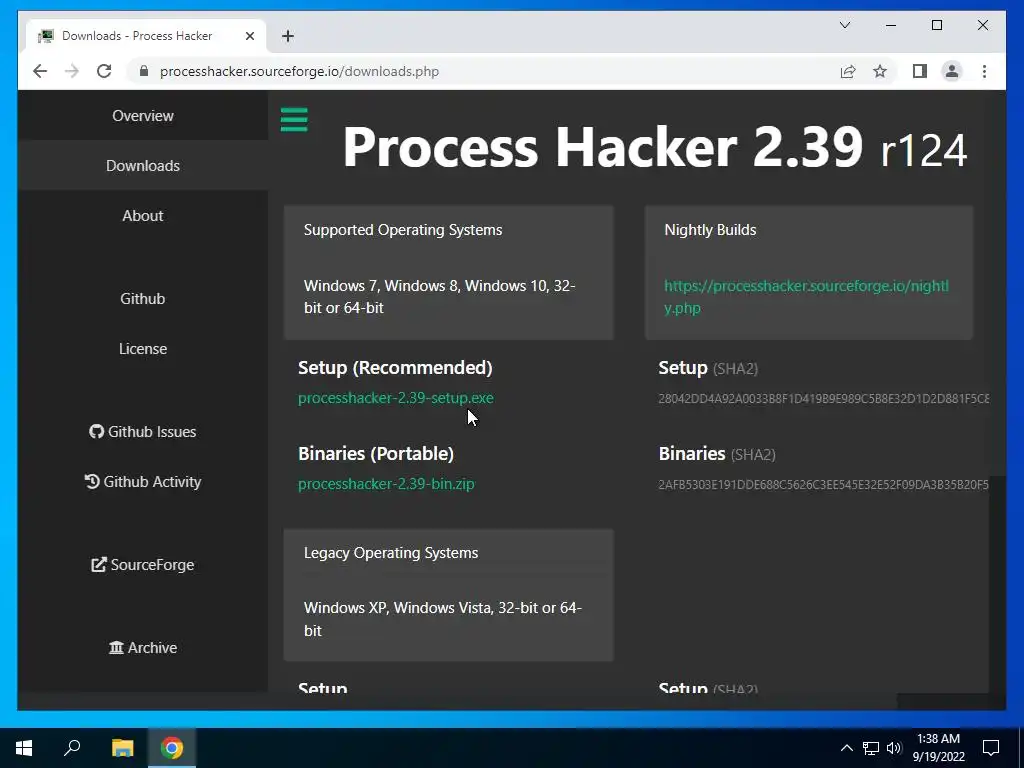
Task: Click the Supported Operating Systems card title
Action: [403, 230]
